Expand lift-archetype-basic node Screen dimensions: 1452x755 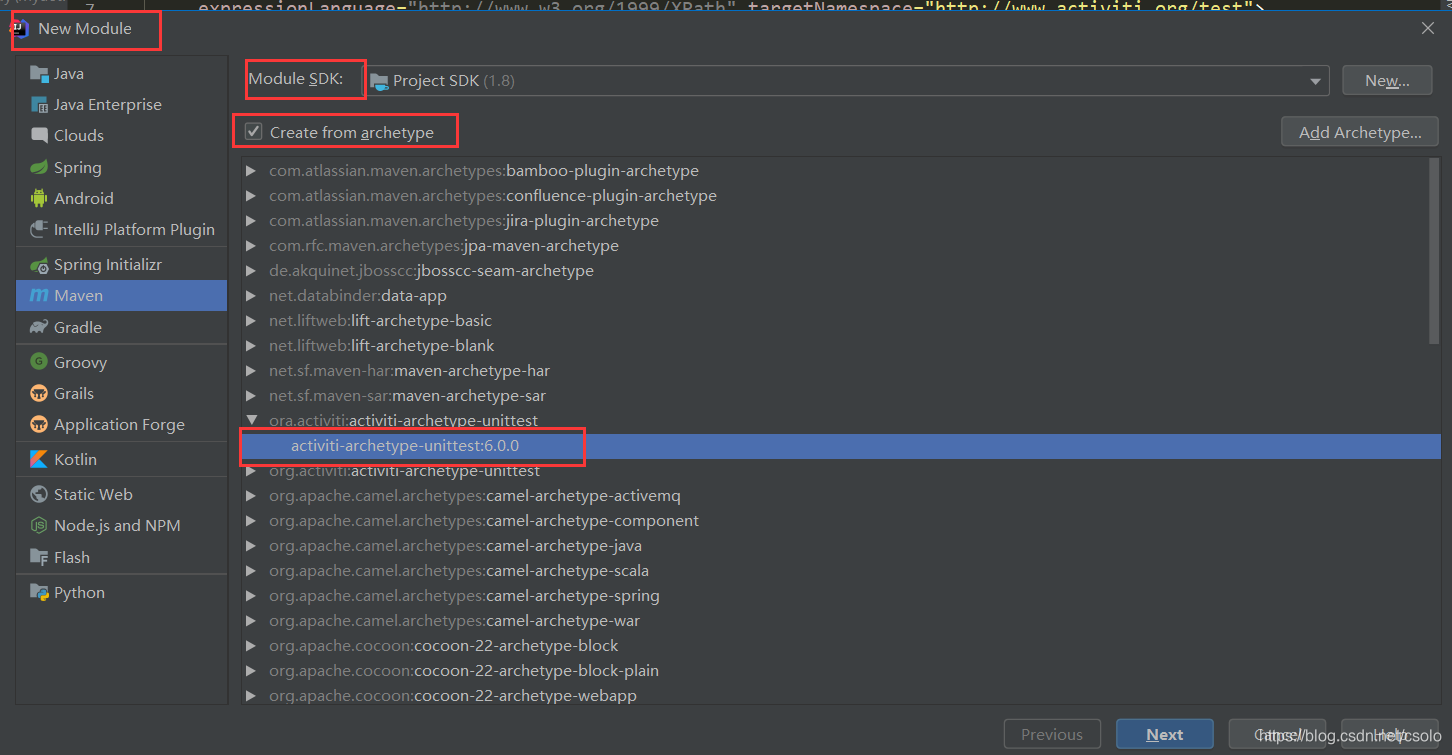(251, 321)
